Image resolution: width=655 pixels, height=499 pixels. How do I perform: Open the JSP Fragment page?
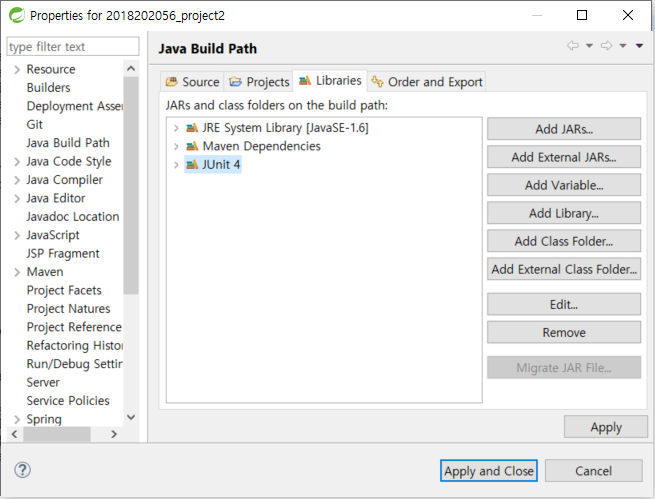click(x=63, y=253)
